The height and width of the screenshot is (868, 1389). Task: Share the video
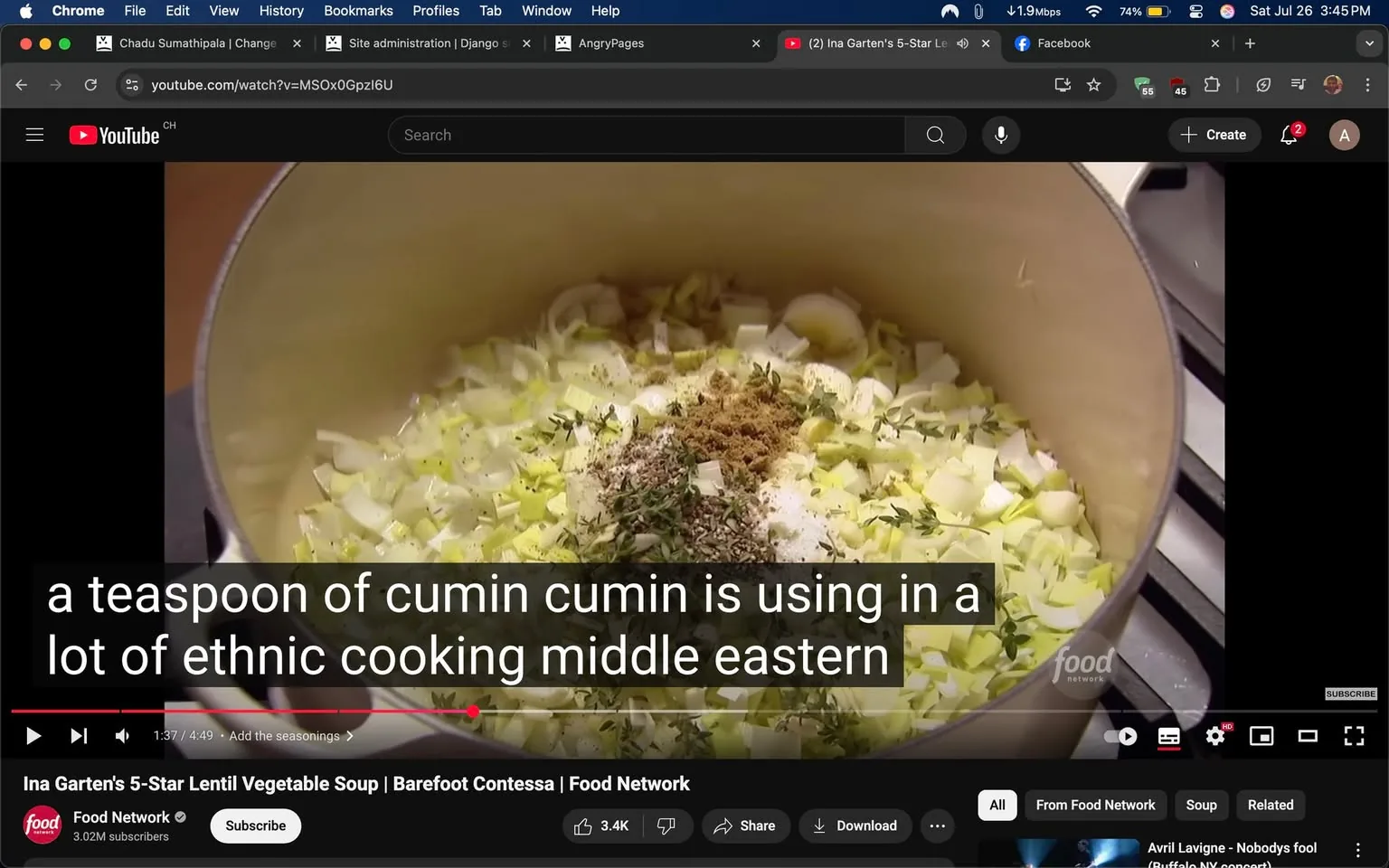745,826
